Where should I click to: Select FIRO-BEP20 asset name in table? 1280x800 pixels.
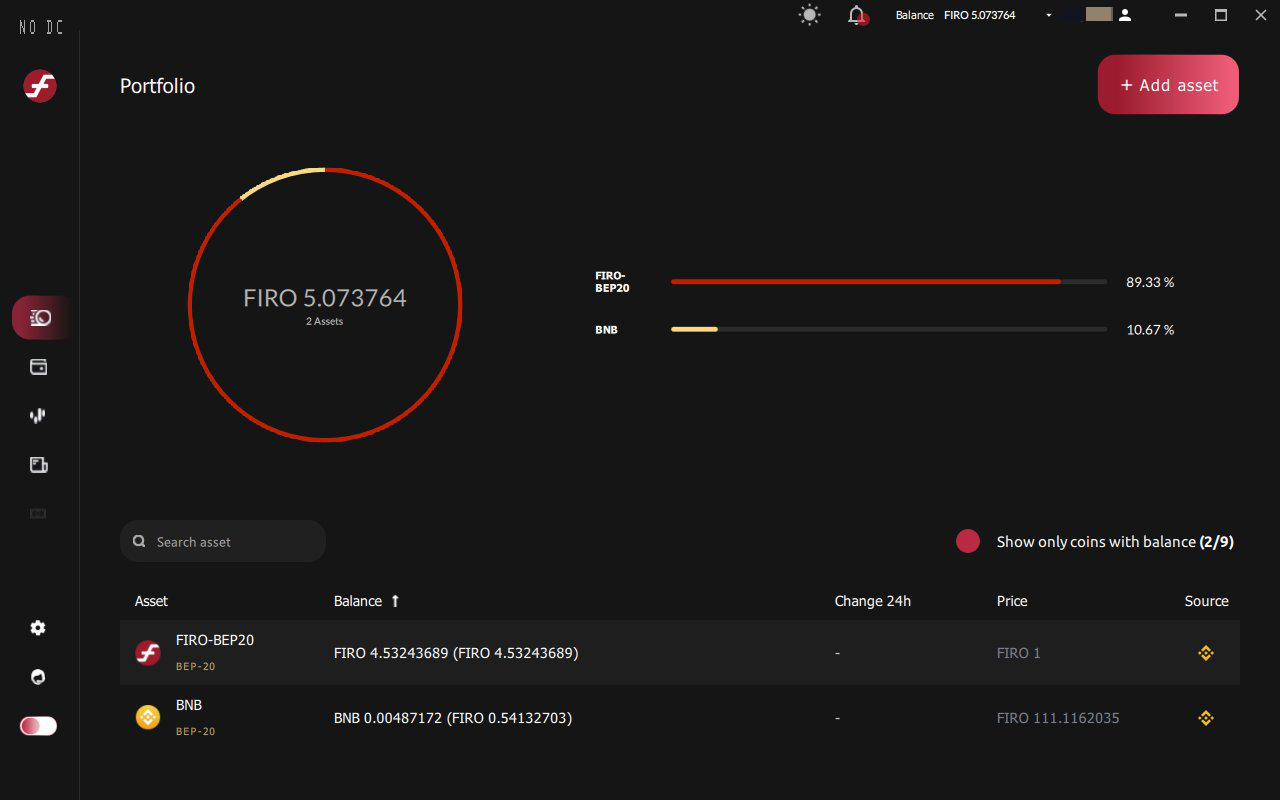pos(215,640)
